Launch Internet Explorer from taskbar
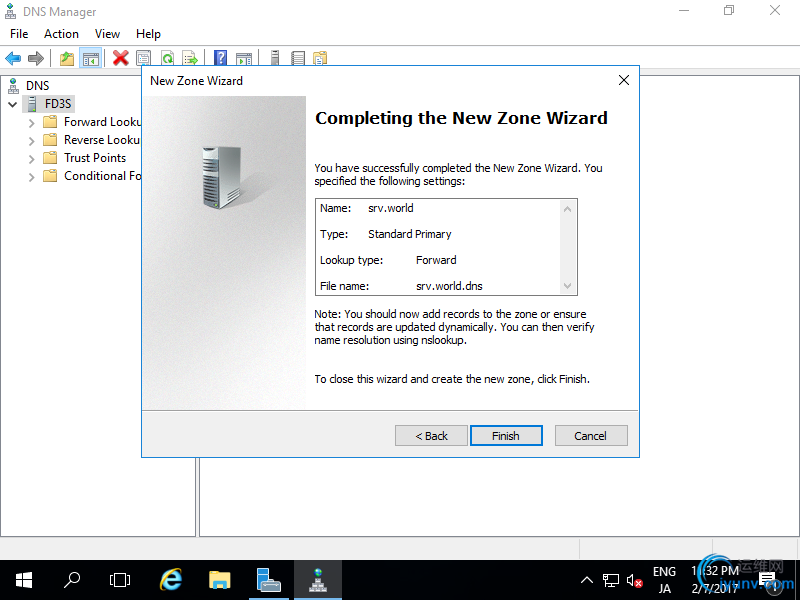Image resolution: width=800 pixels, height=600 pixels. click(171, 580)
